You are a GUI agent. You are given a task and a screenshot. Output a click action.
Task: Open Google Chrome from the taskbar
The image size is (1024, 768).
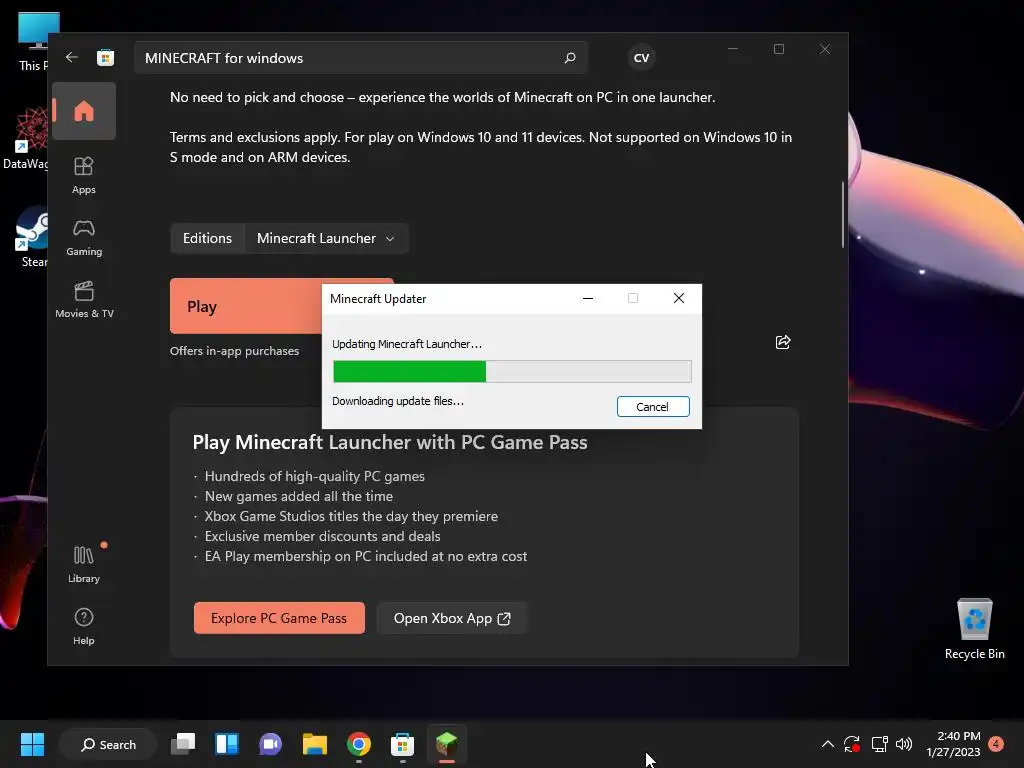[359, 744]
